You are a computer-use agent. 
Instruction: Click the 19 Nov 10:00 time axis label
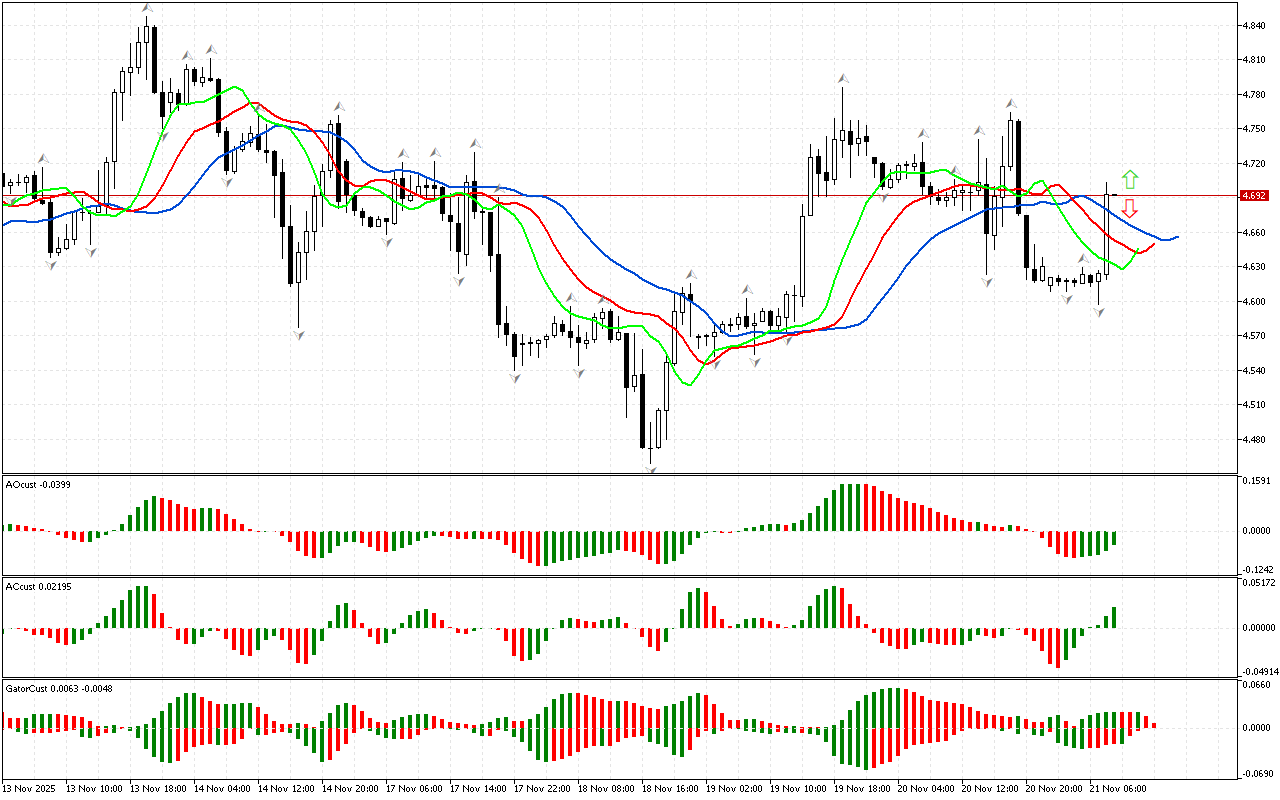tap(796, 788)
